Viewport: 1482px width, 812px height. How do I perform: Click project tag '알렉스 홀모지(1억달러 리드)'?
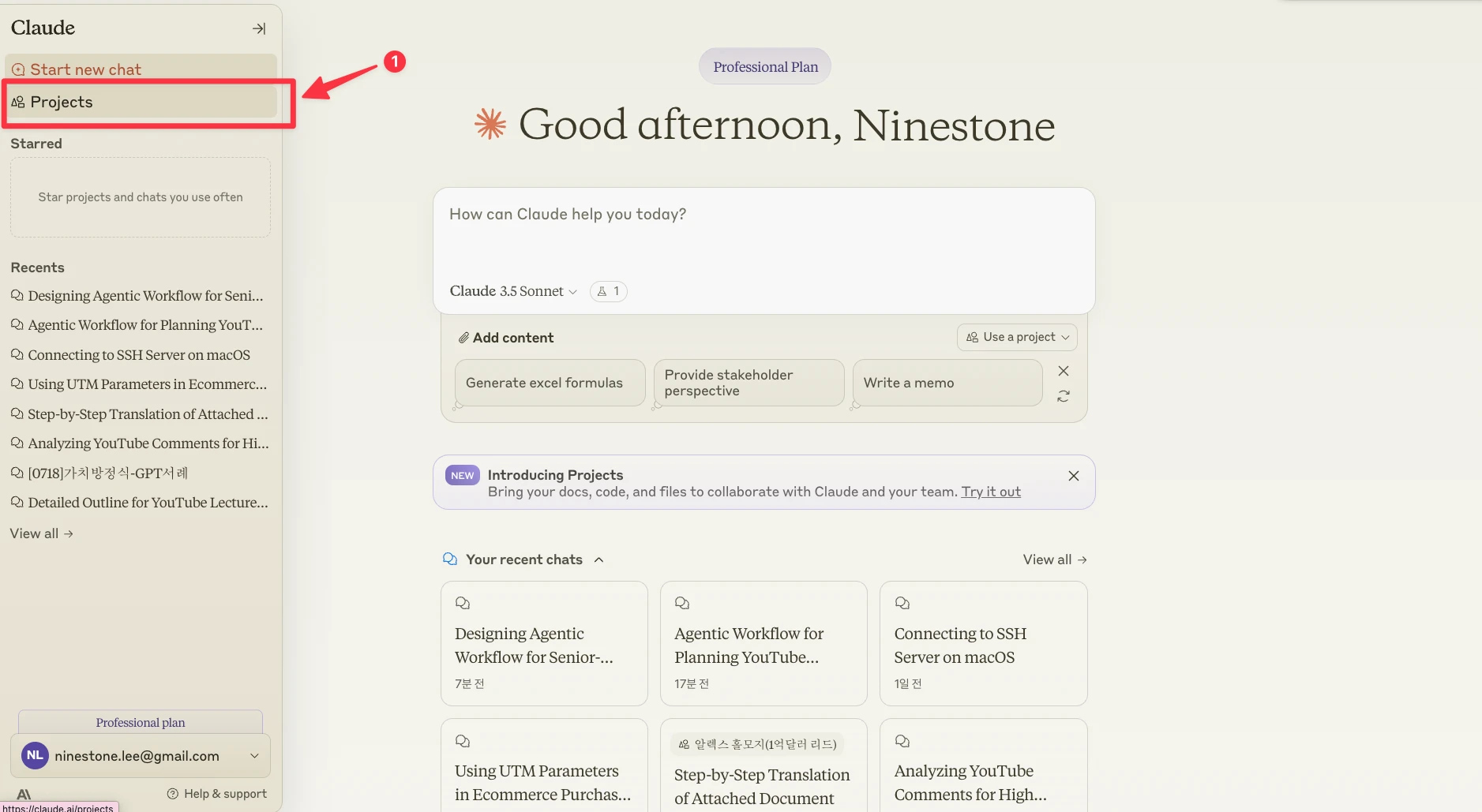[x=757, y=744]
